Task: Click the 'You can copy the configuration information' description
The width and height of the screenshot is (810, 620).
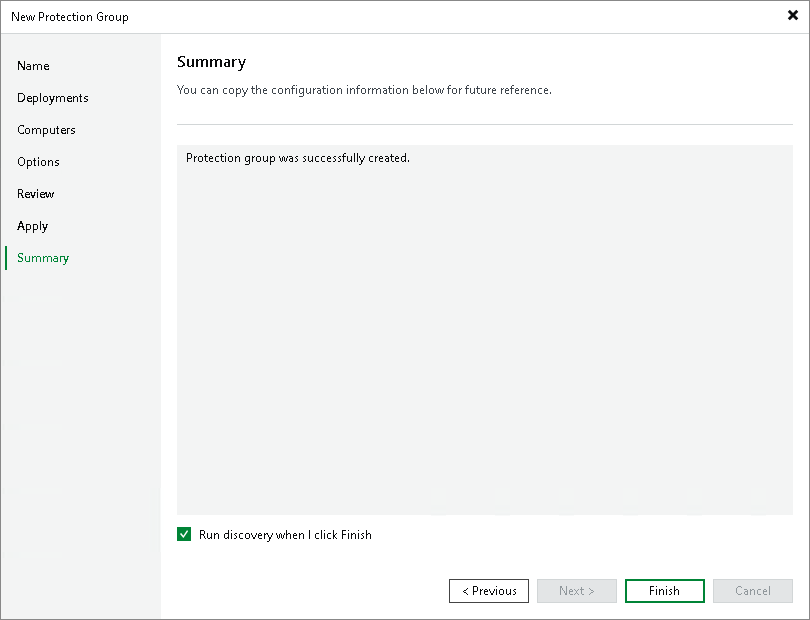Action: [x=364, y=90]
